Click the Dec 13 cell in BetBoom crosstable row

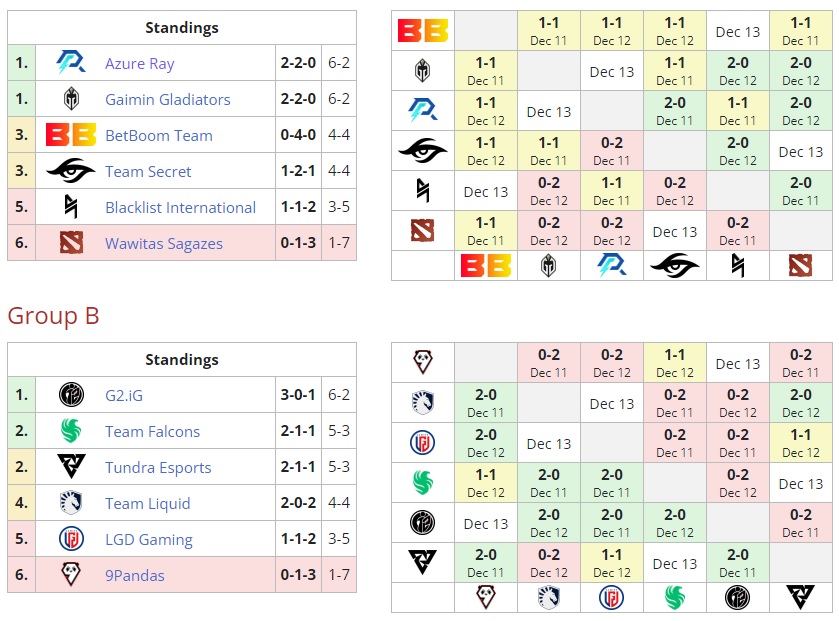737,32
